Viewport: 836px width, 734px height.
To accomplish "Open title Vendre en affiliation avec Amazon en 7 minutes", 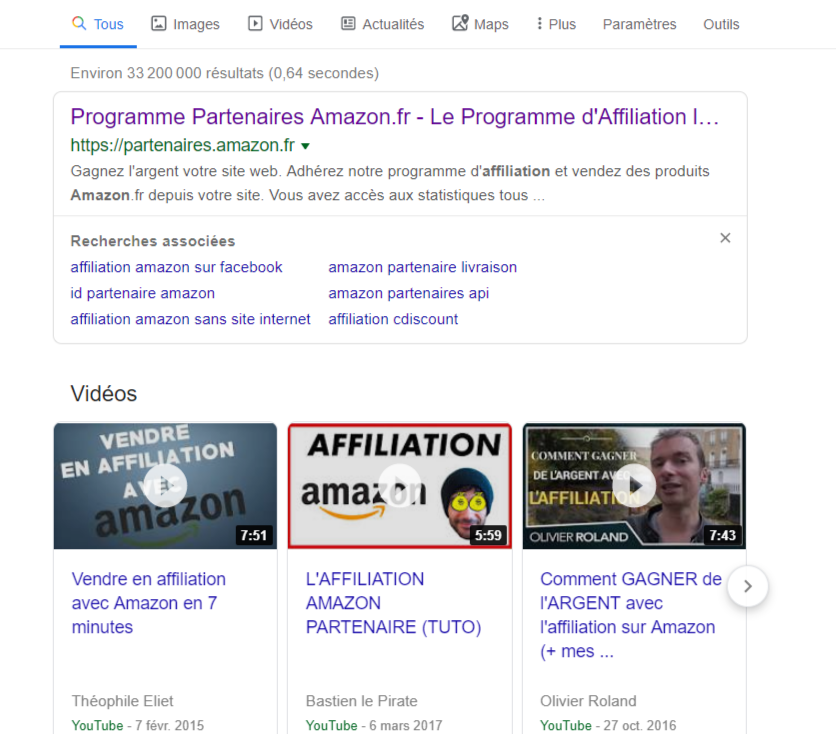I will coord(149,603).
